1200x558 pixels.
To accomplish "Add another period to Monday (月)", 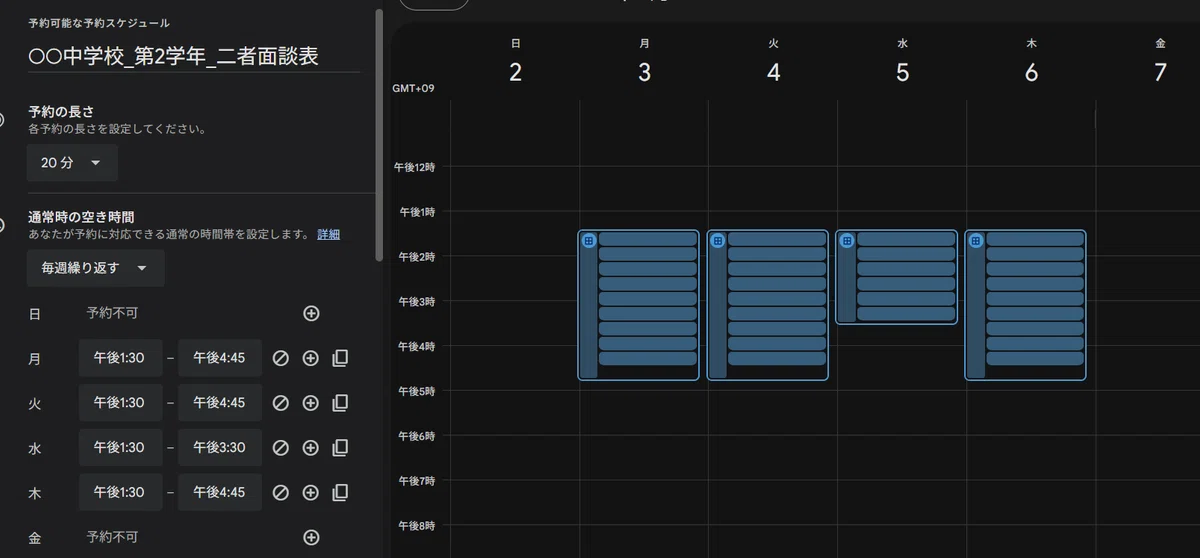I will (310, 358).
